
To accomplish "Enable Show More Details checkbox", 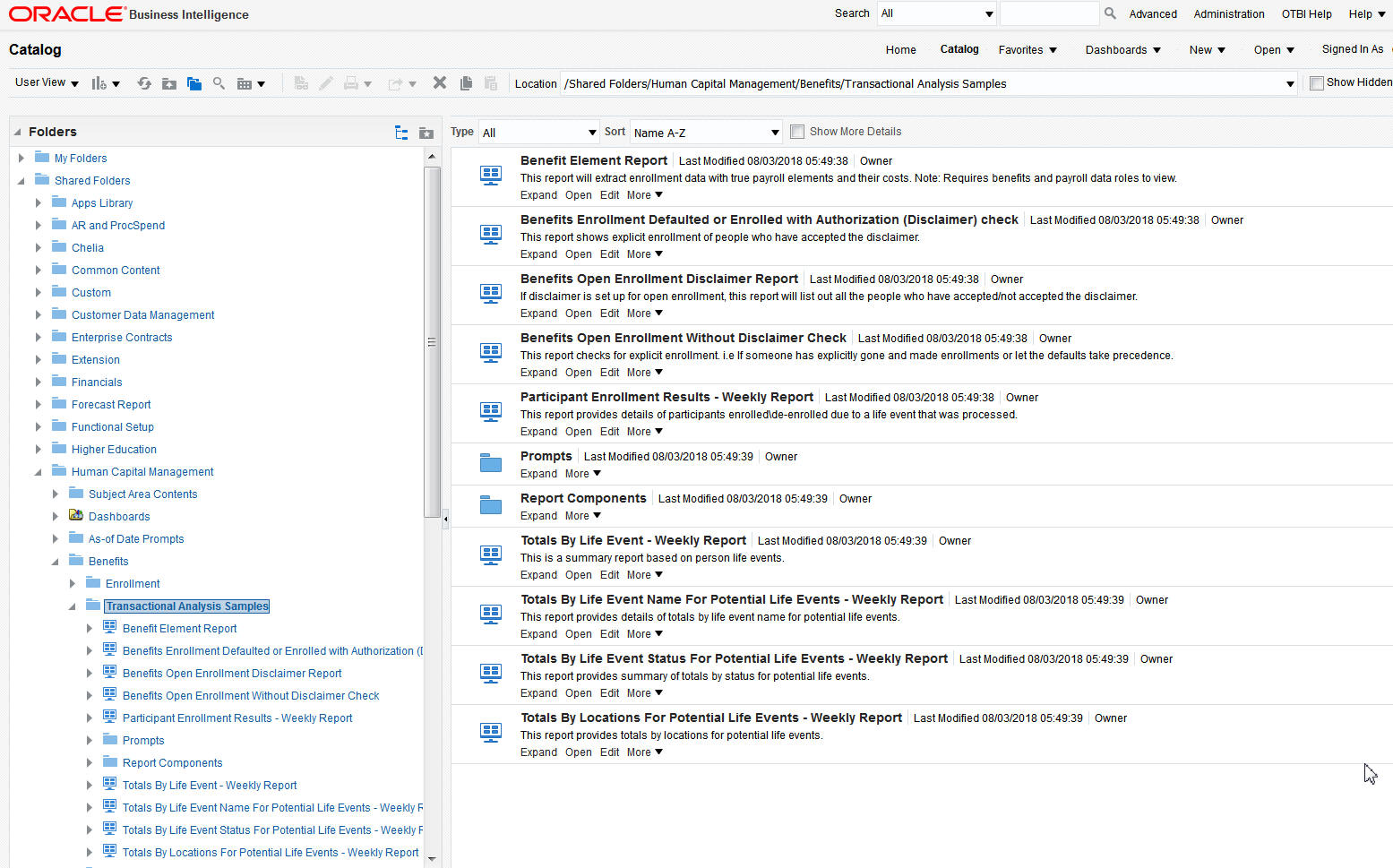I will [797, 132].
